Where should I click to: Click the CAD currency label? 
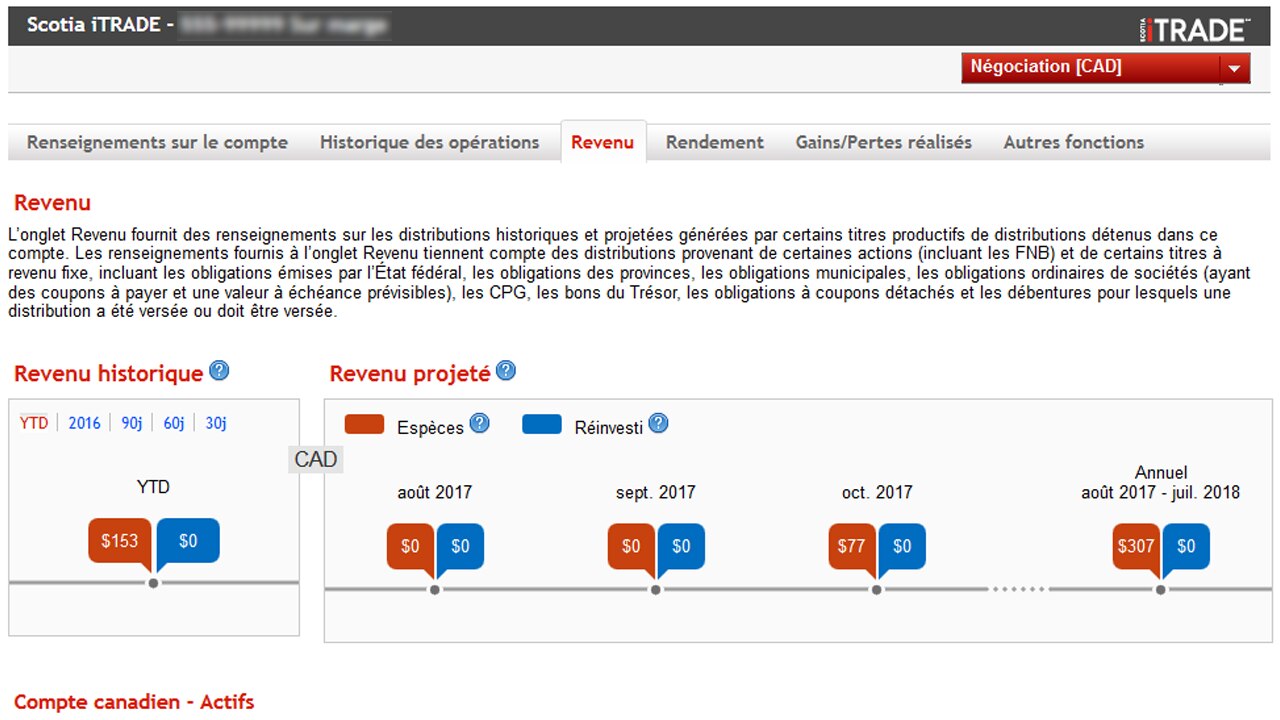click(x=316, y=460)
